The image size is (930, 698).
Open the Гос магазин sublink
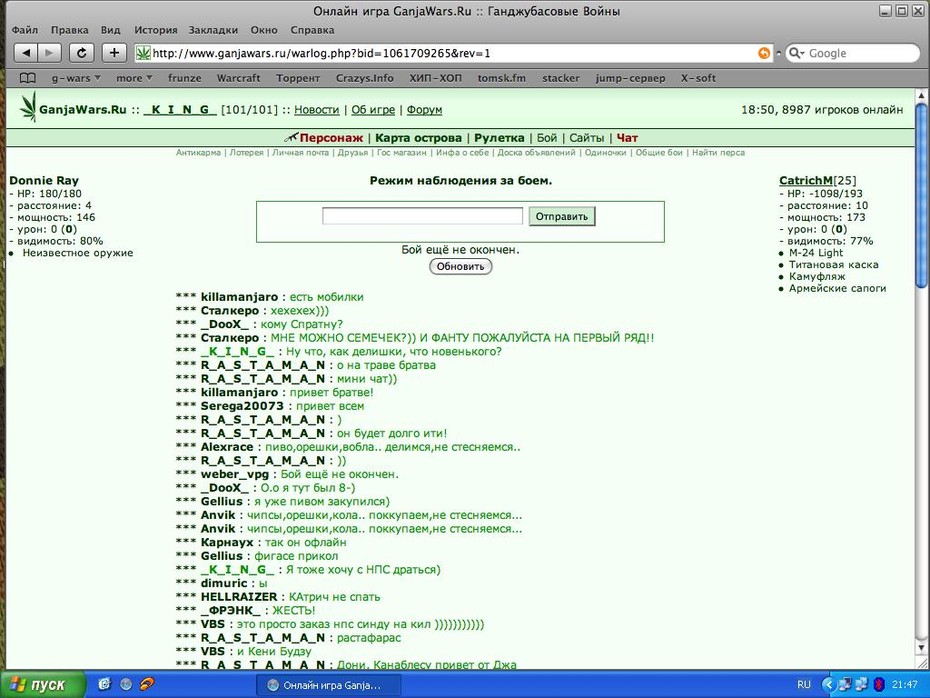[x=402, y=153]
